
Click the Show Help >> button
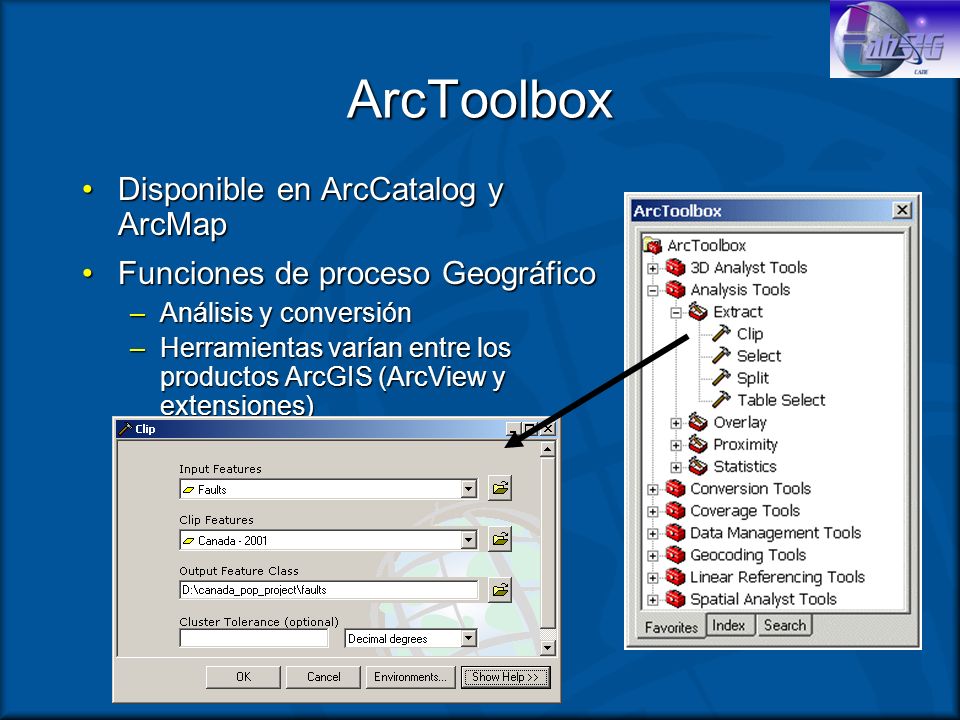505,677
